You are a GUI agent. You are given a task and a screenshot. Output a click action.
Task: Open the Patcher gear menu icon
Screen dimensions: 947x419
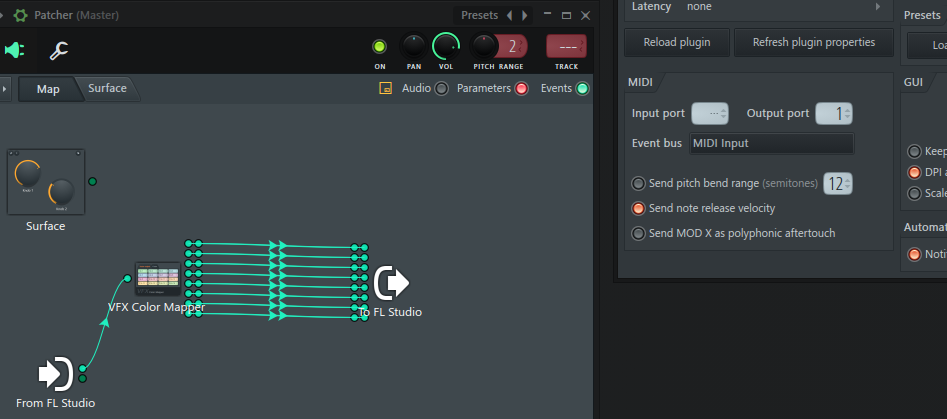[x=21, y=15]
